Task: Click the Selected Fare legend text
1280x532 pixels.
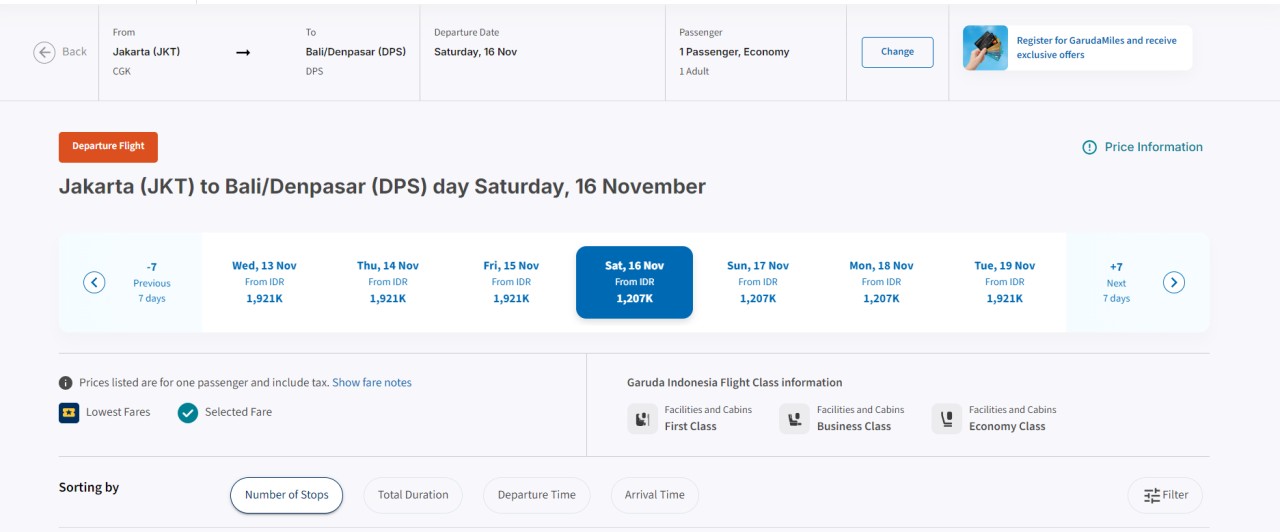Action: [x=238, y=412]
